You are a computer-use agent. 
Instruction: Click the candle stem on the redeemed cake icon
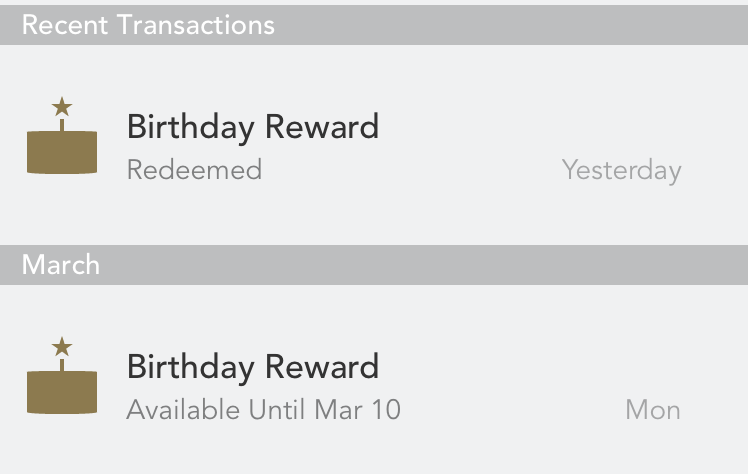tap(62, 125)
